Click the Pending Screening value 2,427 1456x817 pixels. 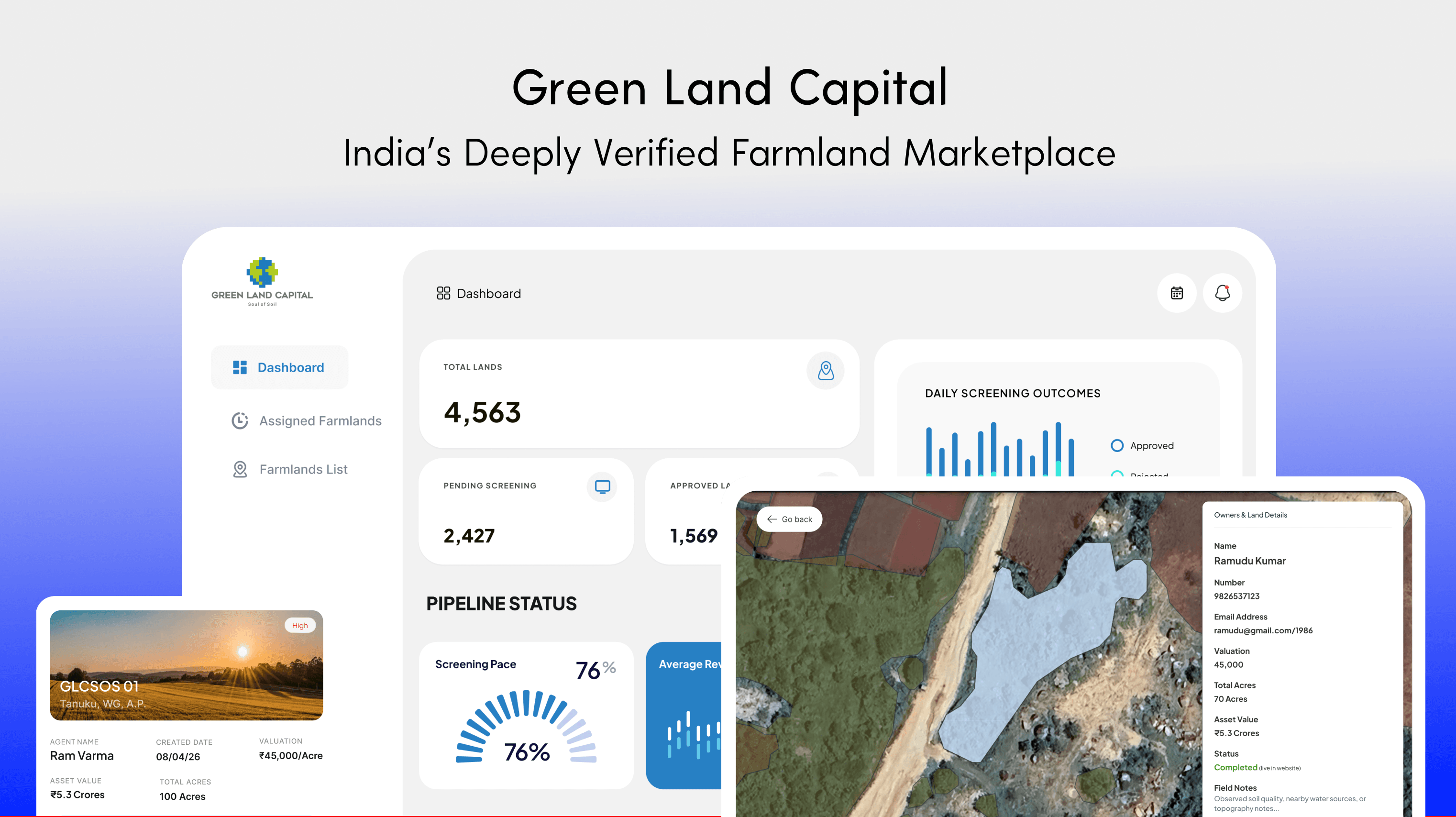click(469, 536)
